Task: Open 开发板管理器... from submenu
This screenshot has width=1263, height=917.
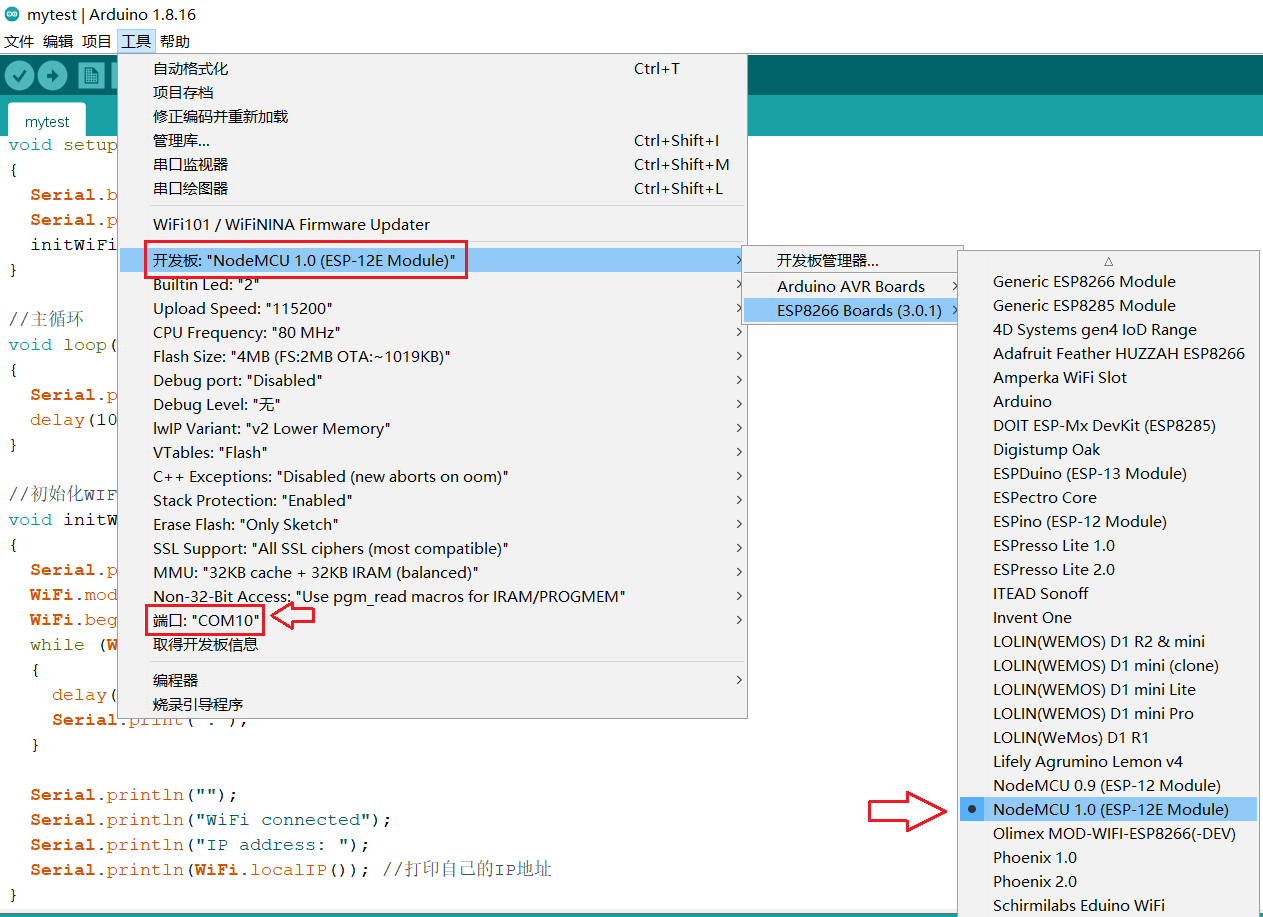Action: click(852, 261)
